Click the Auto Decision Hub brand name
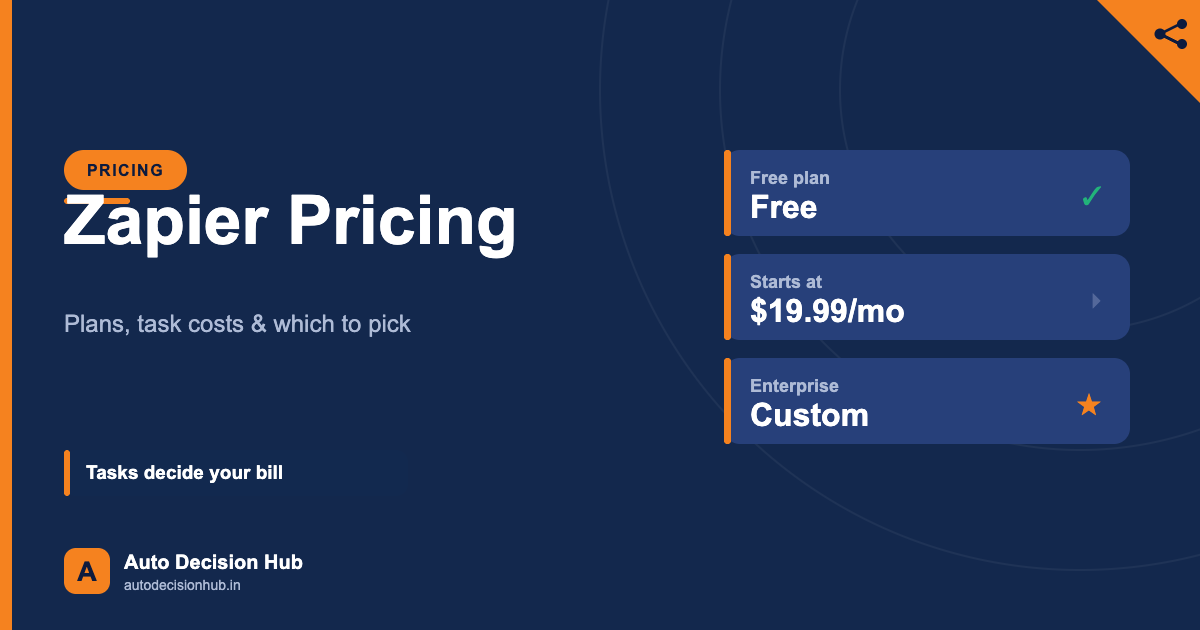 (213, 562)
